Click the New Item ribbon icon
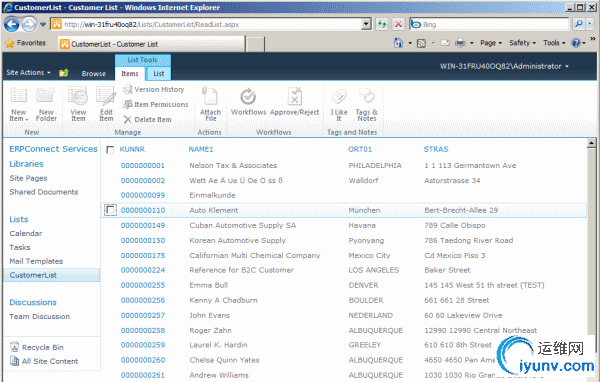Image resolution: width=600 pixels, height=382 pixels. [18, 104]
